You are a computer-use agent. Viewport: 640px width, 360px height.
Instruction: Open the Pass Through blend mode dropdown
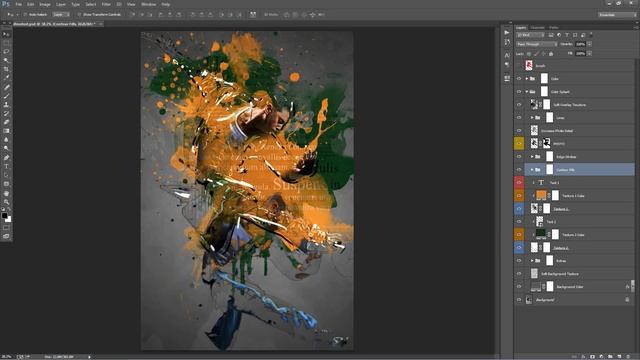click(x=537, y=44)
